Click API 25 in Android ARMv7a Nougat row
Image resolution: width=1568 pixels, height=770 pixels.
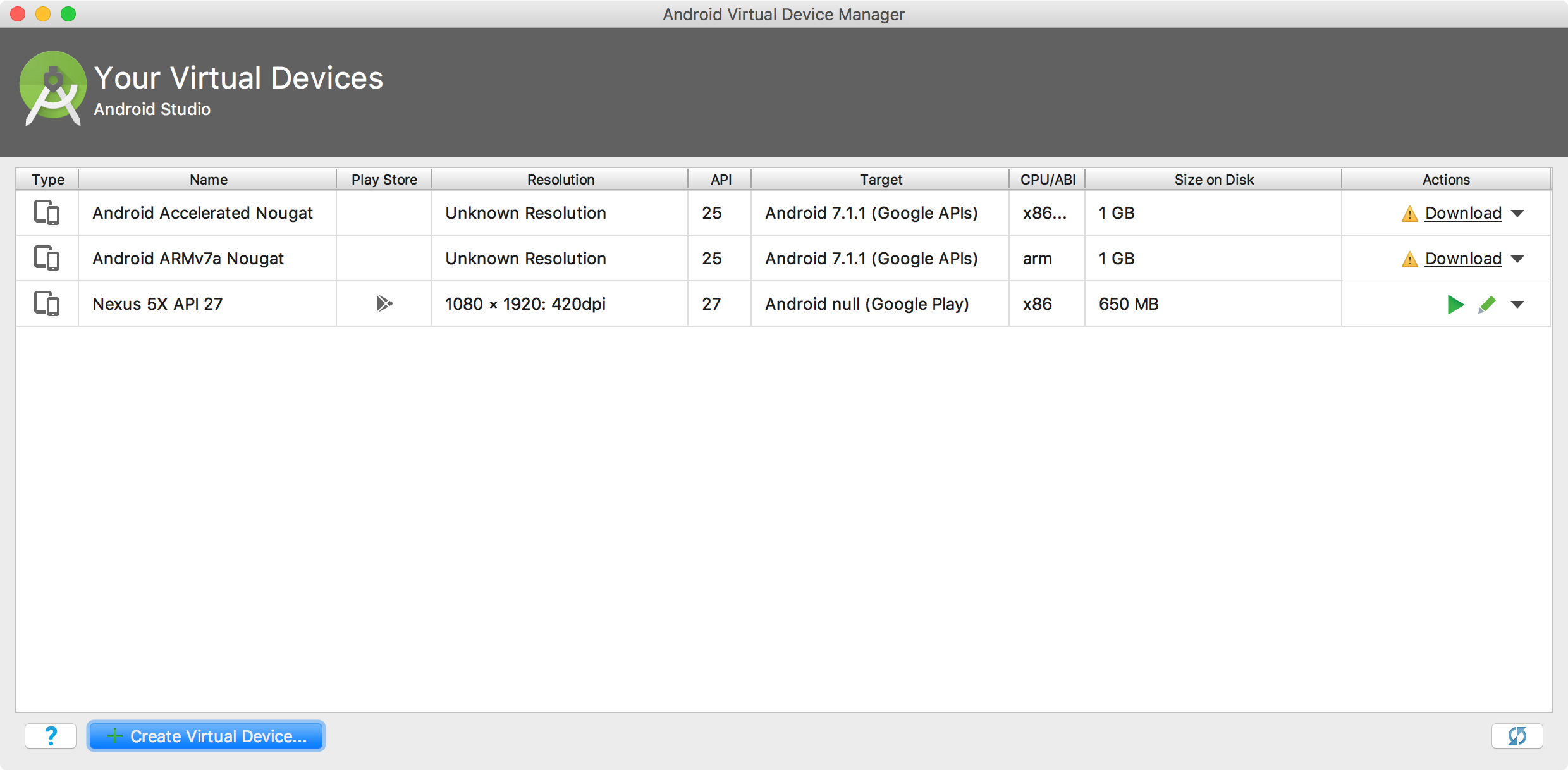click(x=711, y=259)
